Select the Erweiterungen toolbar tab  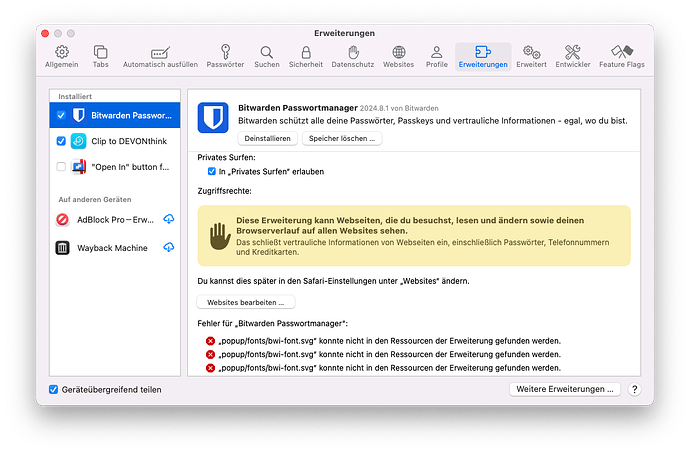tap(483, 56)
